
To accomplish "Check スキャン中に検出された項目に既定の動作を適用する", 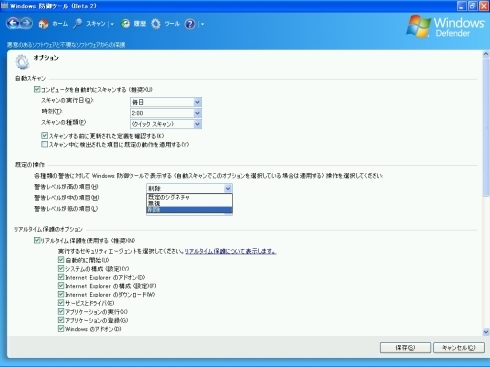I will pos(45,144).
